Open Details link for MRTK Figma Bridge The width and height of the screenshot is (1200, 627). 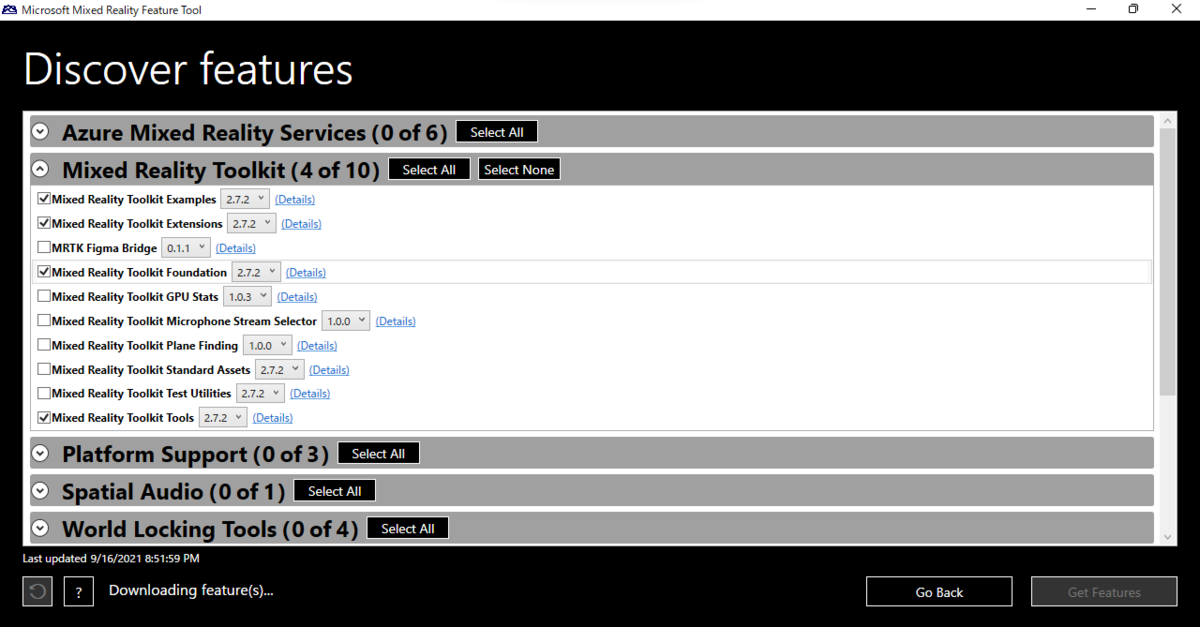pyautogui.click(x=236, y=248)
